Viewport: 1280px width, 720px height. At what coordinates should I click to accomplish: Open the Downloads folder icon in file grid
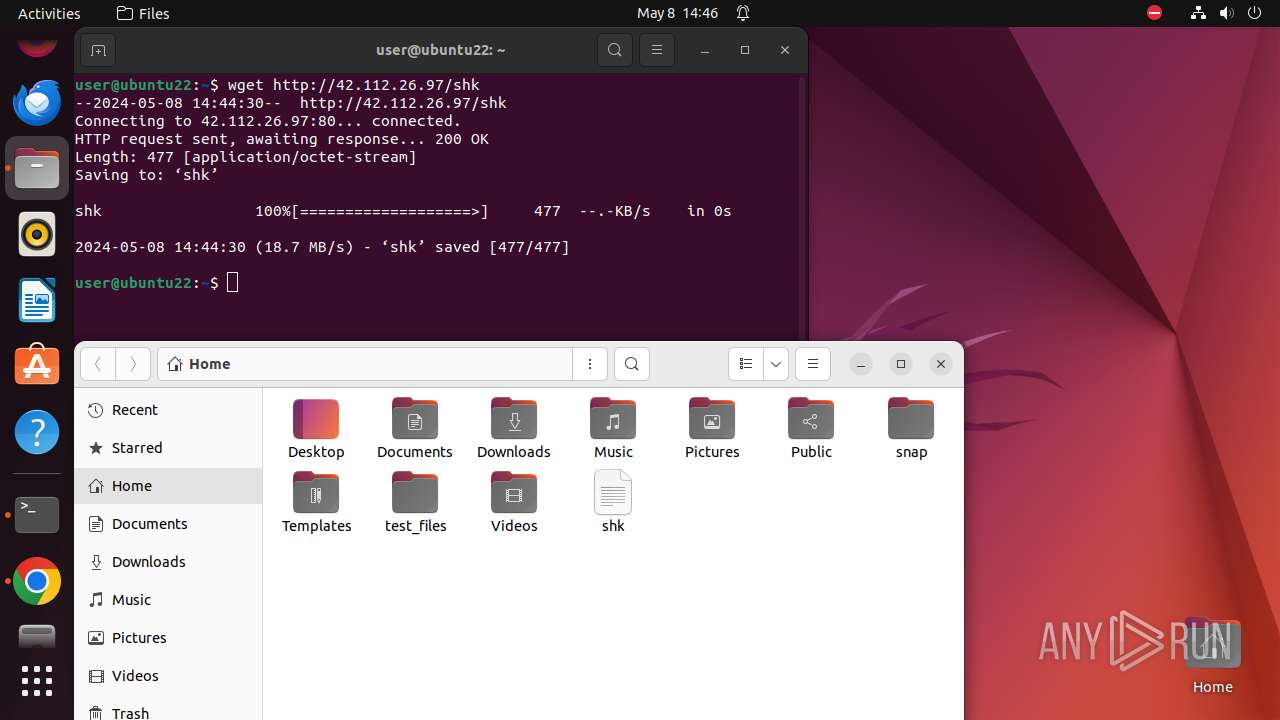pos(514,429)
